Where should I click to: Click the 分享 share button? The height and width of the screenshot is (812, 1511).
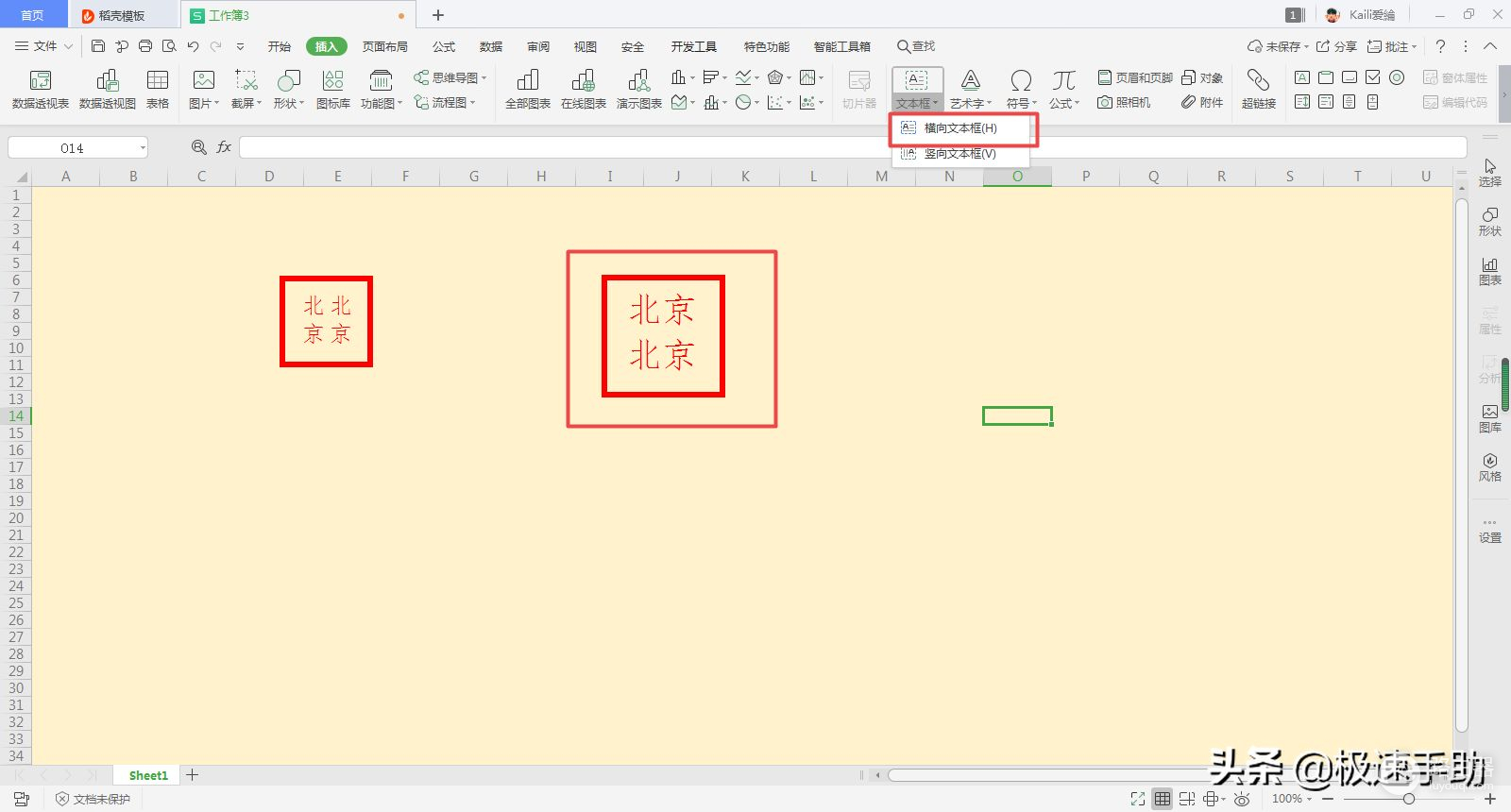point(1336,46)
